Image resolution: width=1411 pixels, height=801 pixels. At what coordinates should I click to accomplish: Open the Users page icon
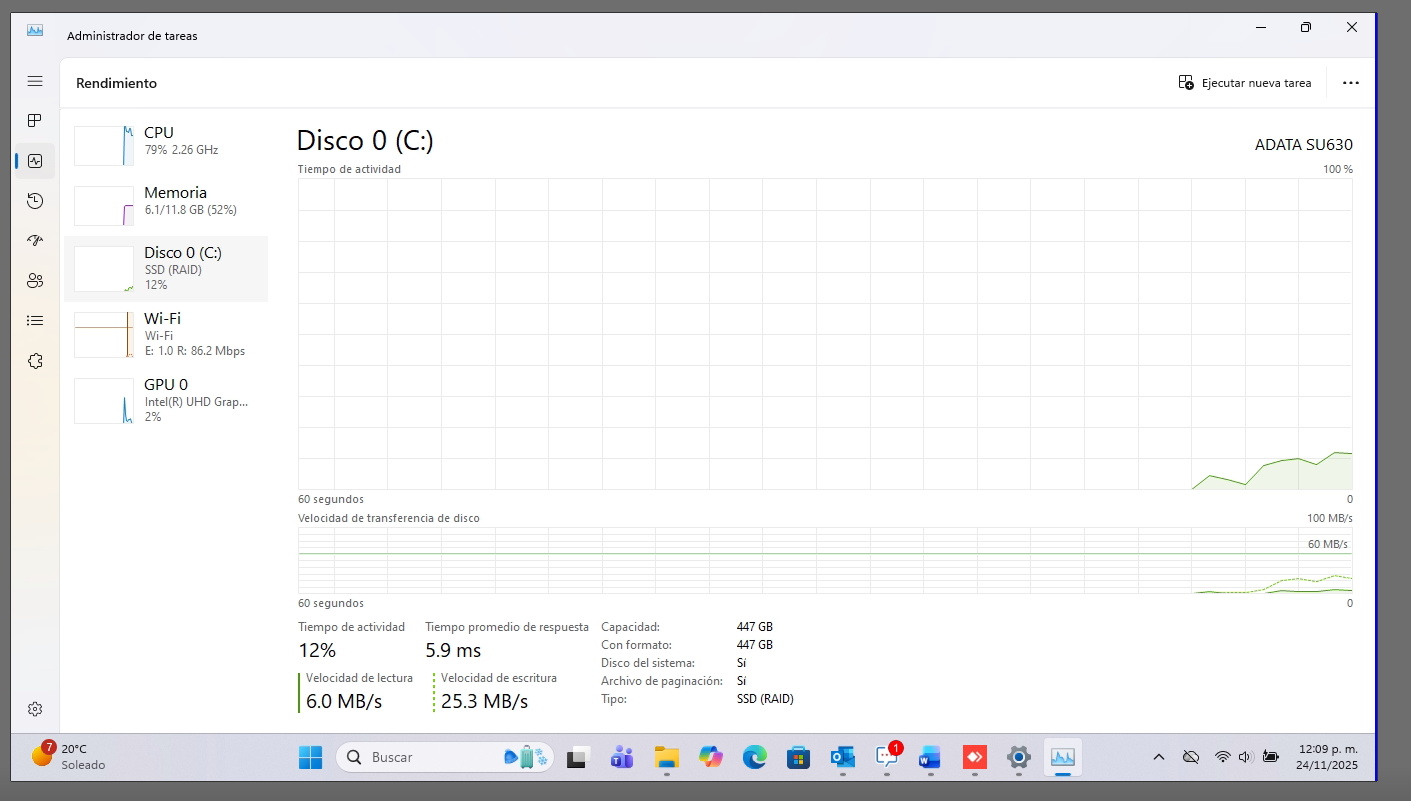(x=35, y=281)
